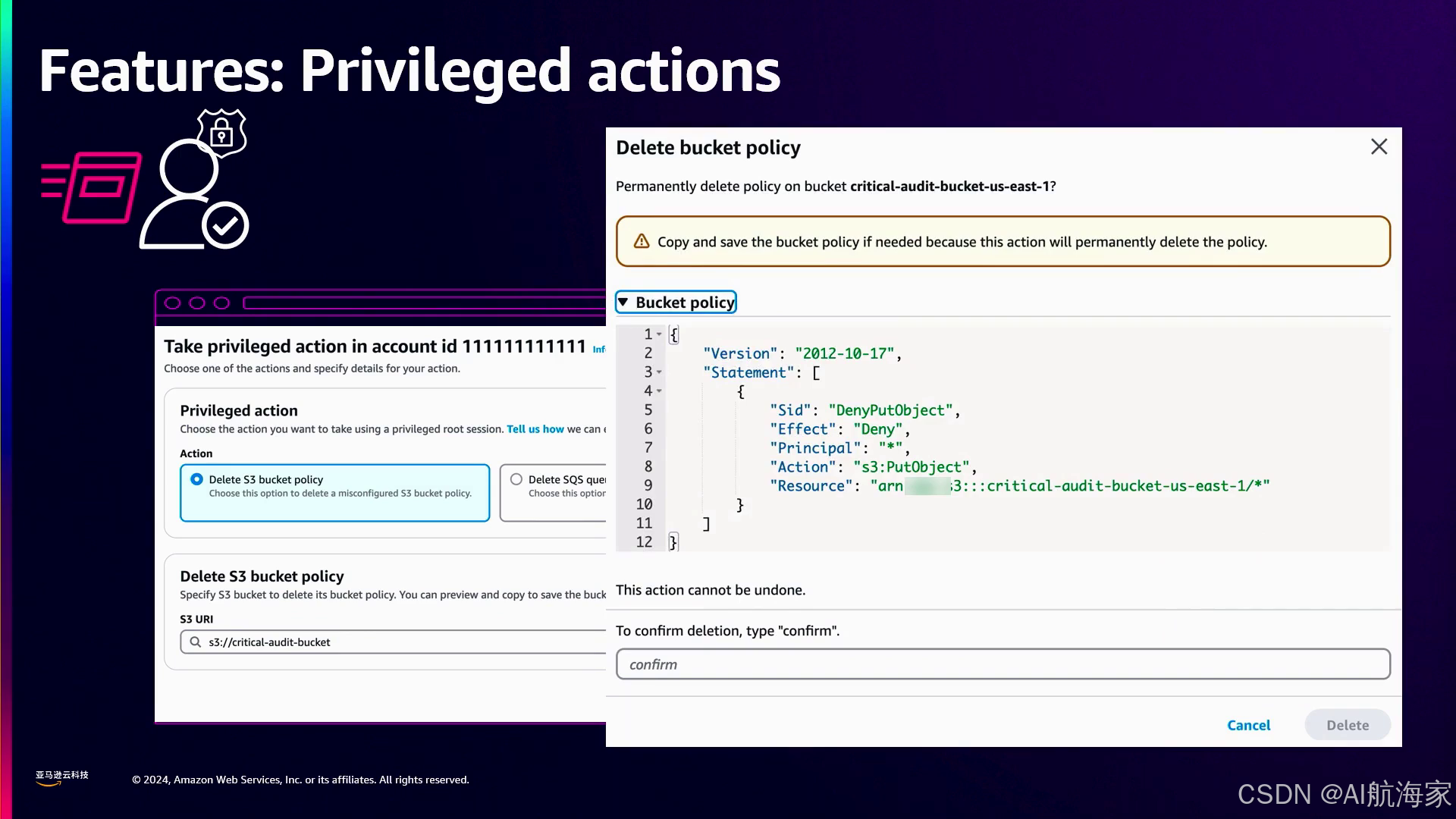Image resolution: width=1456 pixels, height=819 pixels.
Task: Select Delete S3 bucket policy radio option
Action: [x=197, y=479]
